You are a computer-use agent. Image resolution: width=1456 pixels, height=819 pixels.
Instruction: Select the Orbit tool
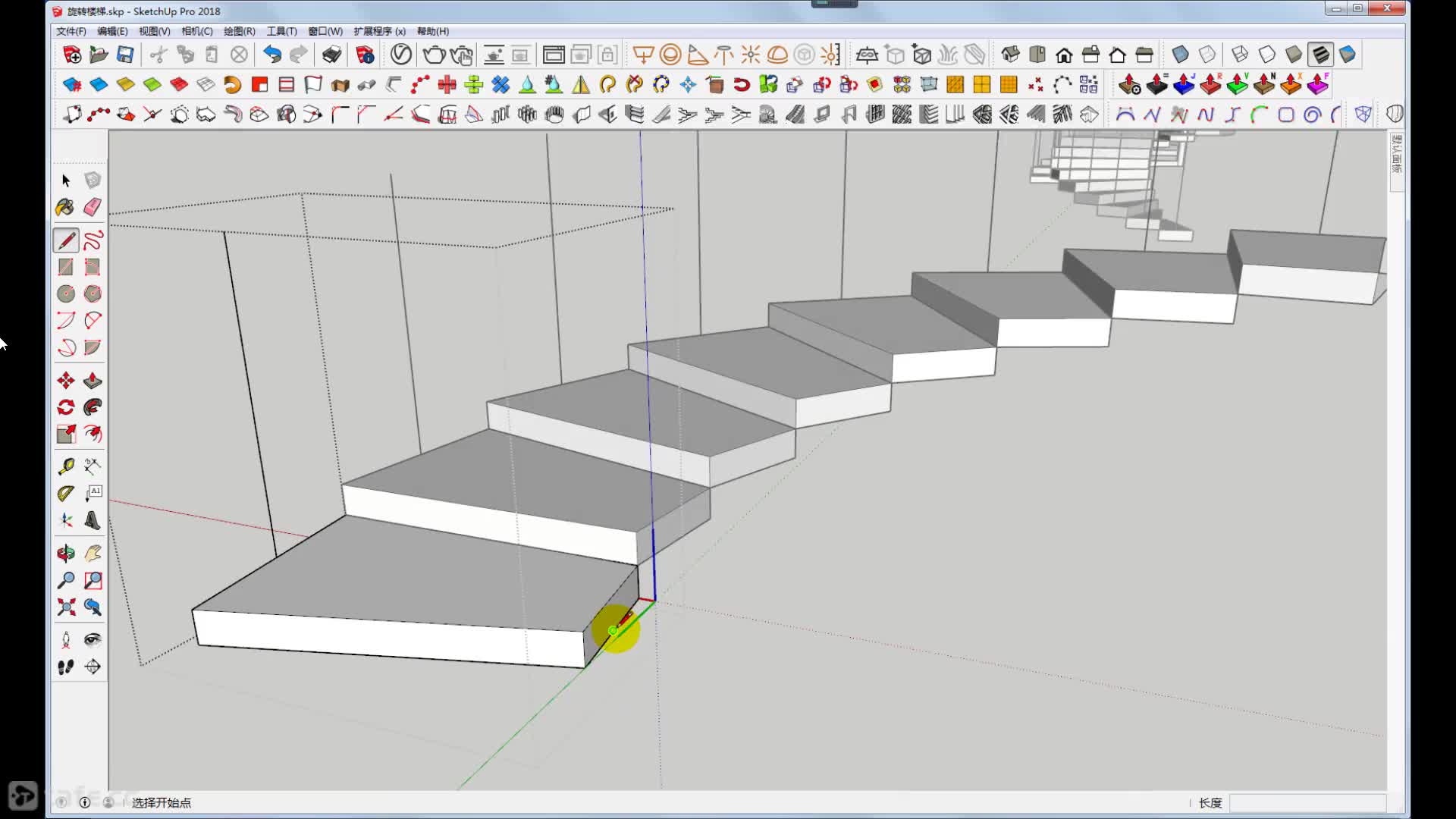tap(66, 554)
